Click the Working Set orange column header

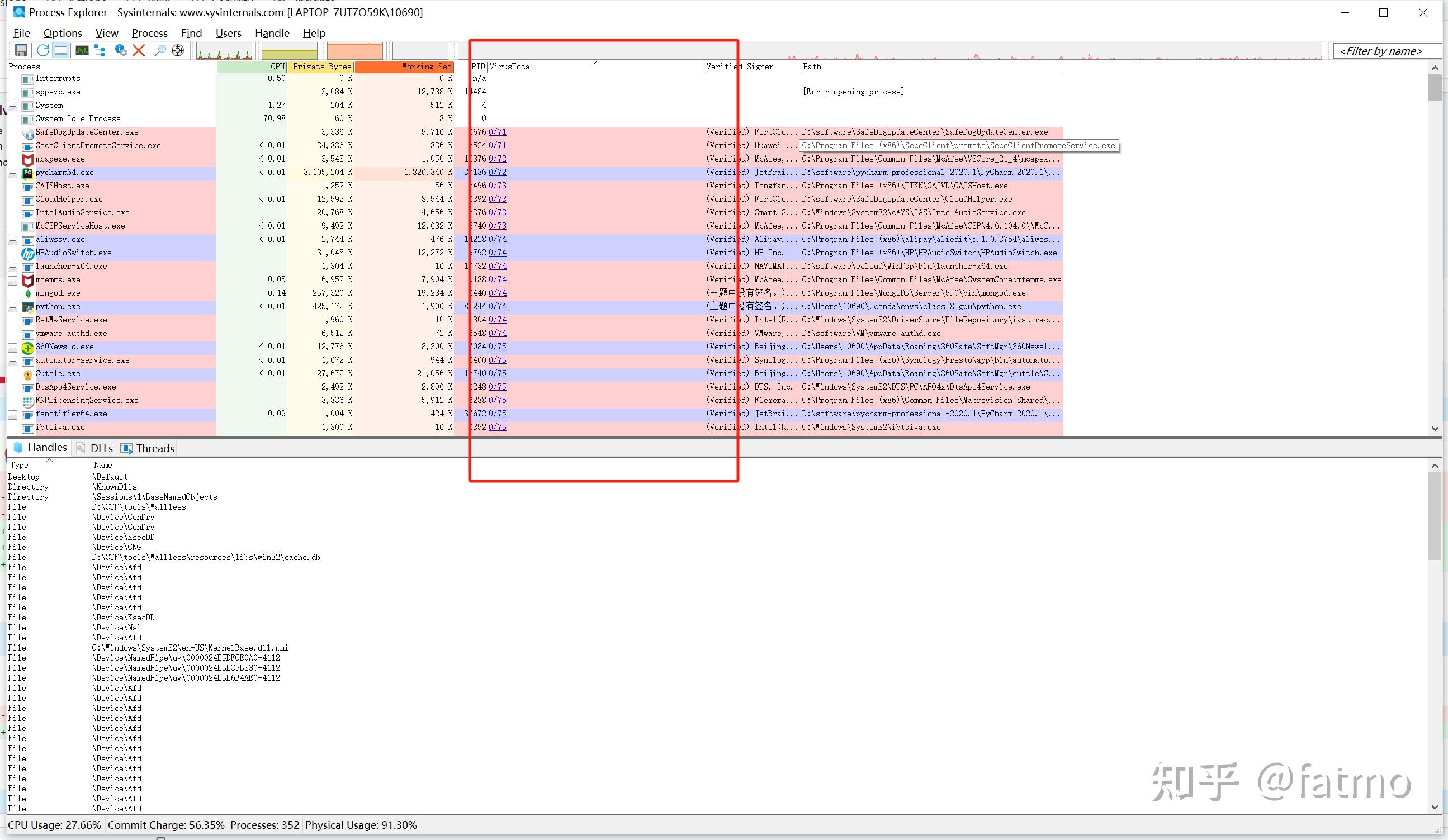[x=404, y=67]
